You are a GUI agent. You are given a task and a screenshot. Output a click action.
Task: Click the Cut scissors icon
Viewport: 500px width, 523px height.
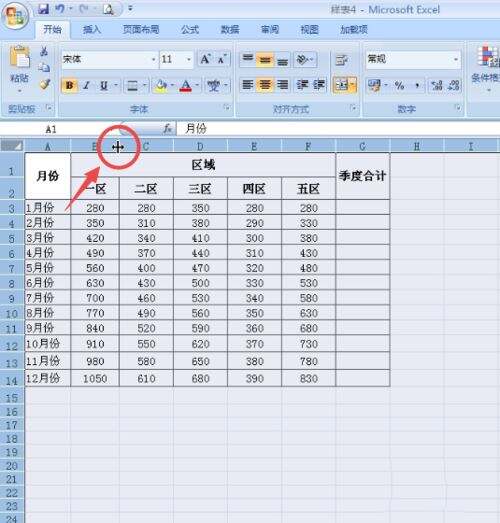44,52
